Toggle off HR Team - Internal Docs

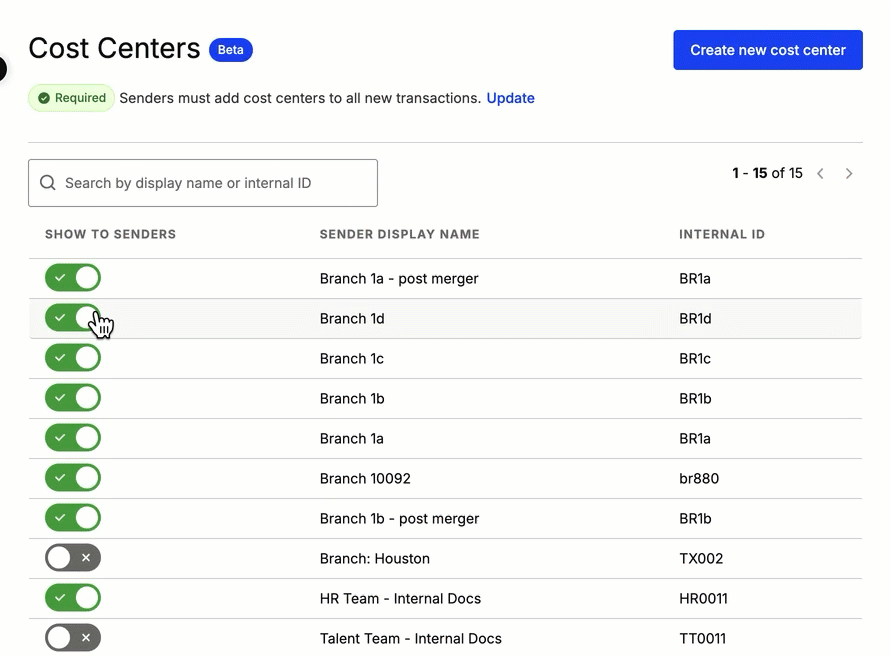(x=73, y=598)
